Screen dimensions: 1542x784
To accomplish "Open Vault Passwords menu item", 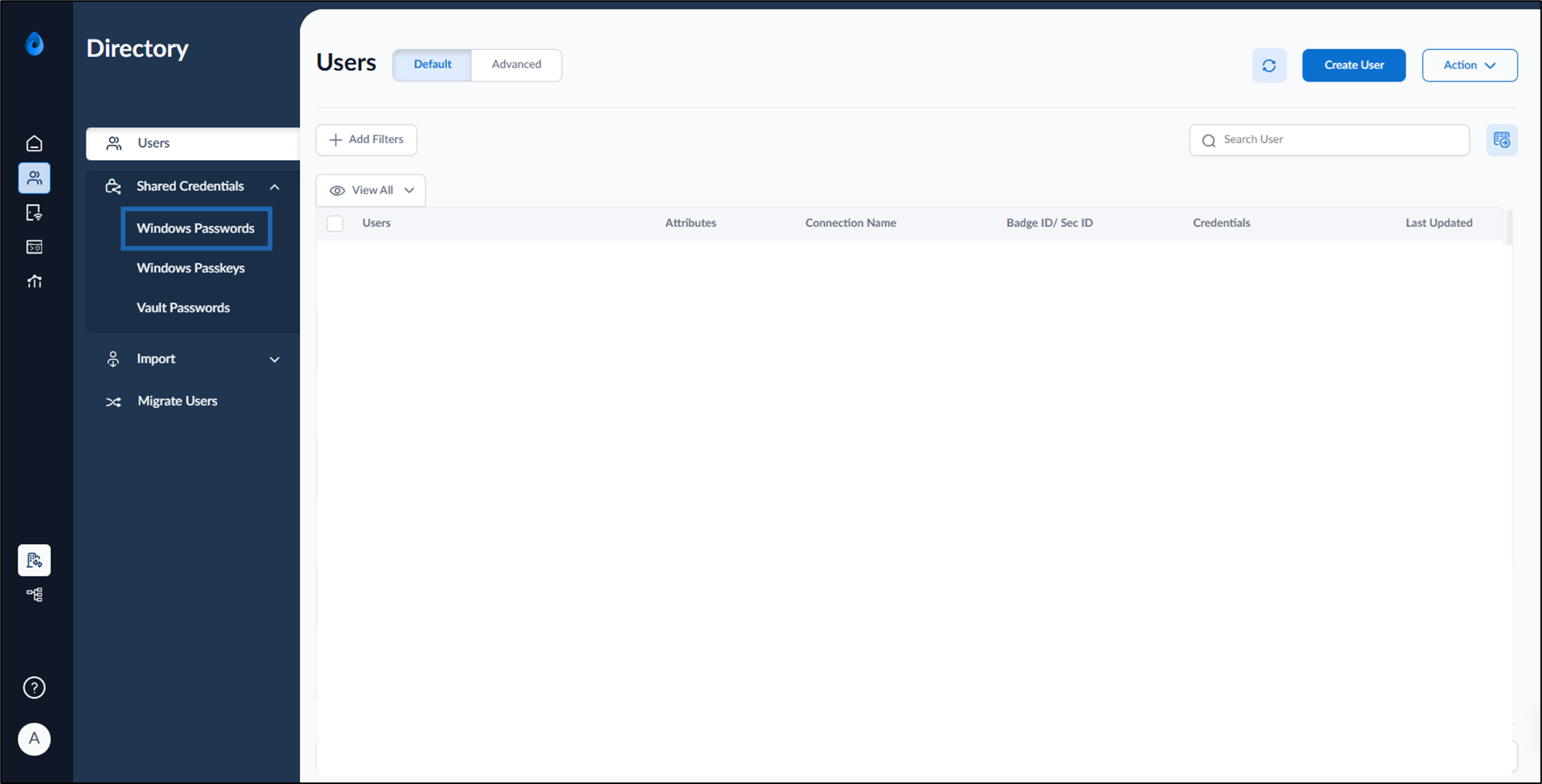I will tap(183, 308).
